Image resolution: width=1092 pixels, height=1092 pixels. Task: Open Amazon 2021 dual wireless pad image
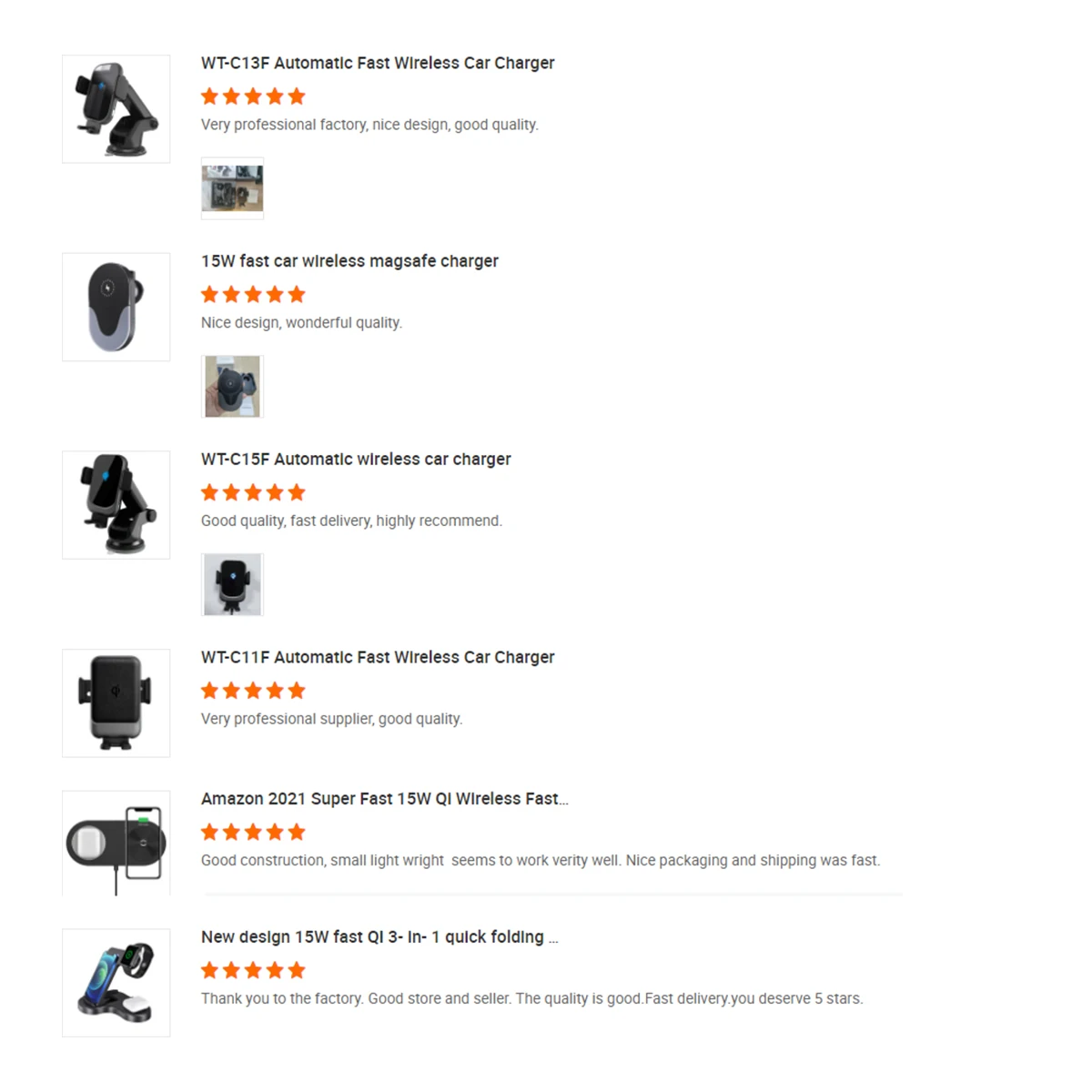(116, 844)
